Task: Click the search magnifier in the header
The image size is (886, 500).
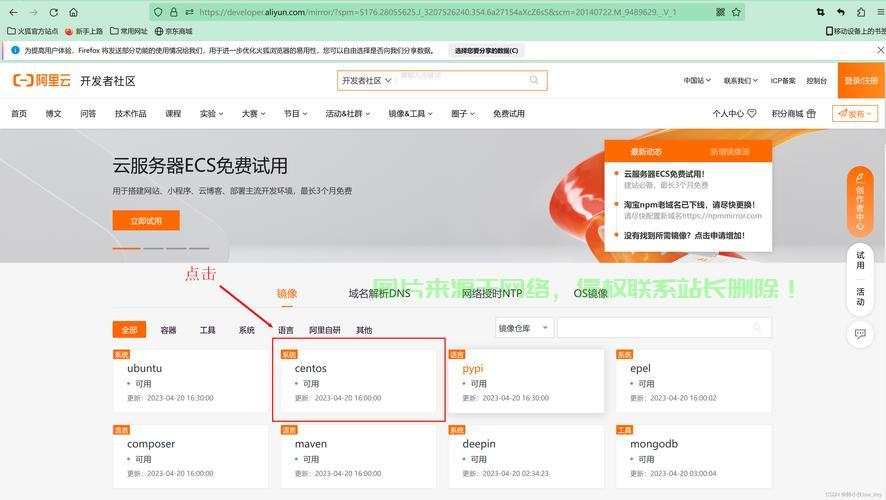Action: point(534,80)
